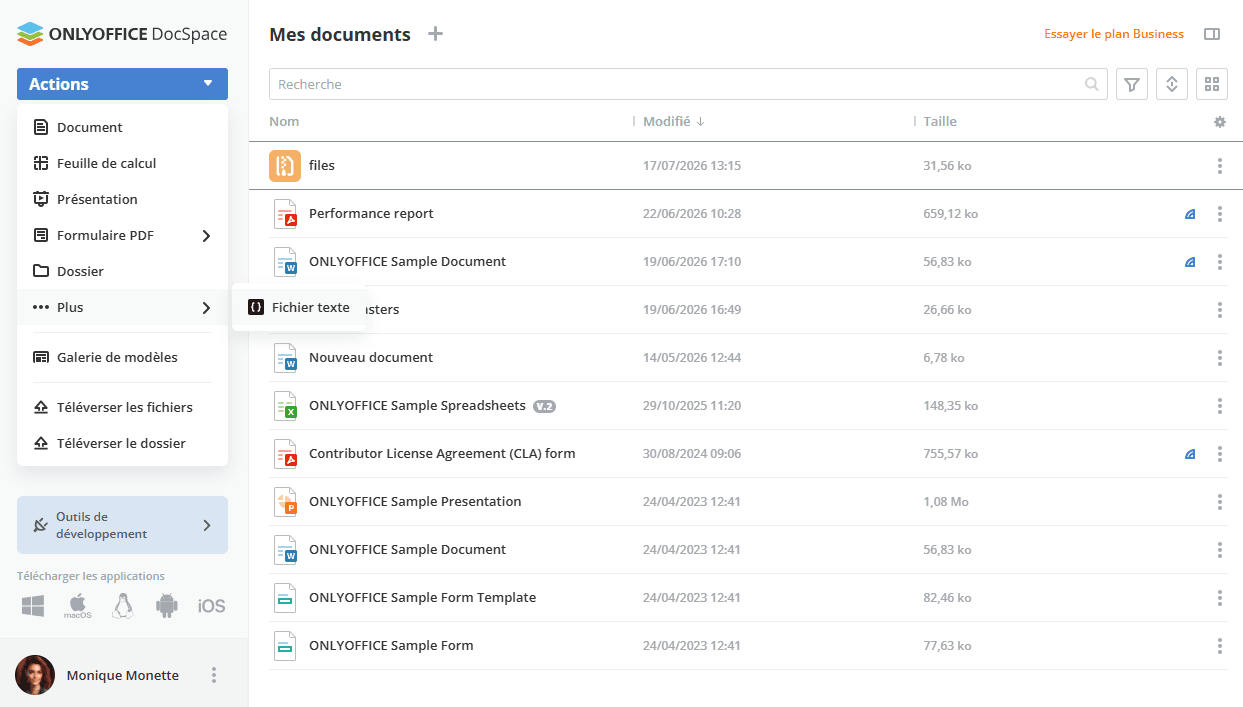The image size is (1243, 707).
Task: Click the search magnifier icon
Action: click(1092, 84)
